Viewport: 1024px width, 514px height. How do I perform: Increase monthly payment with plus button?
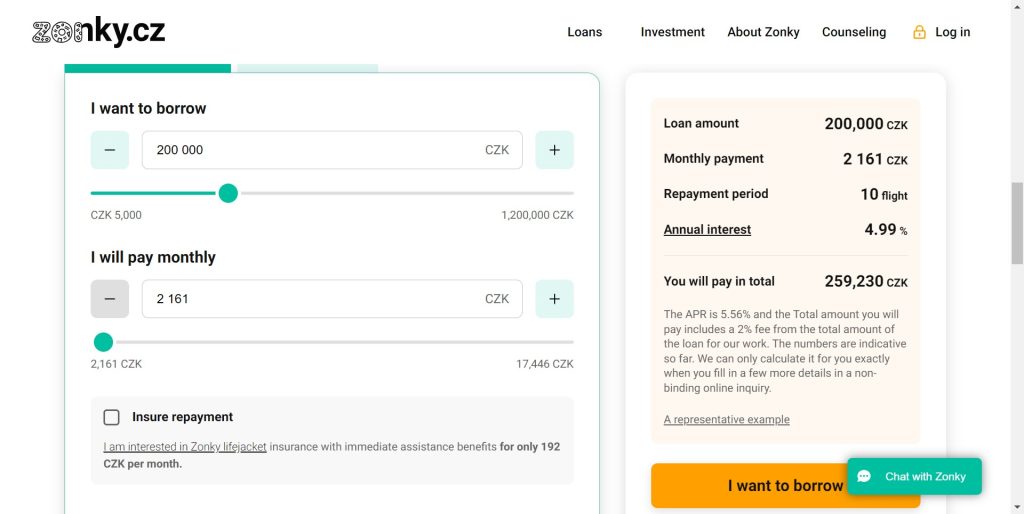pos(554,299)
